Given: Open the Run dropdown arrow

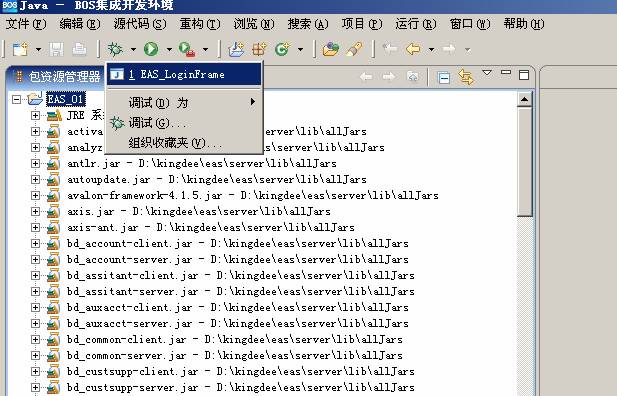Looking at the screenshot, I should click(169, 50).
